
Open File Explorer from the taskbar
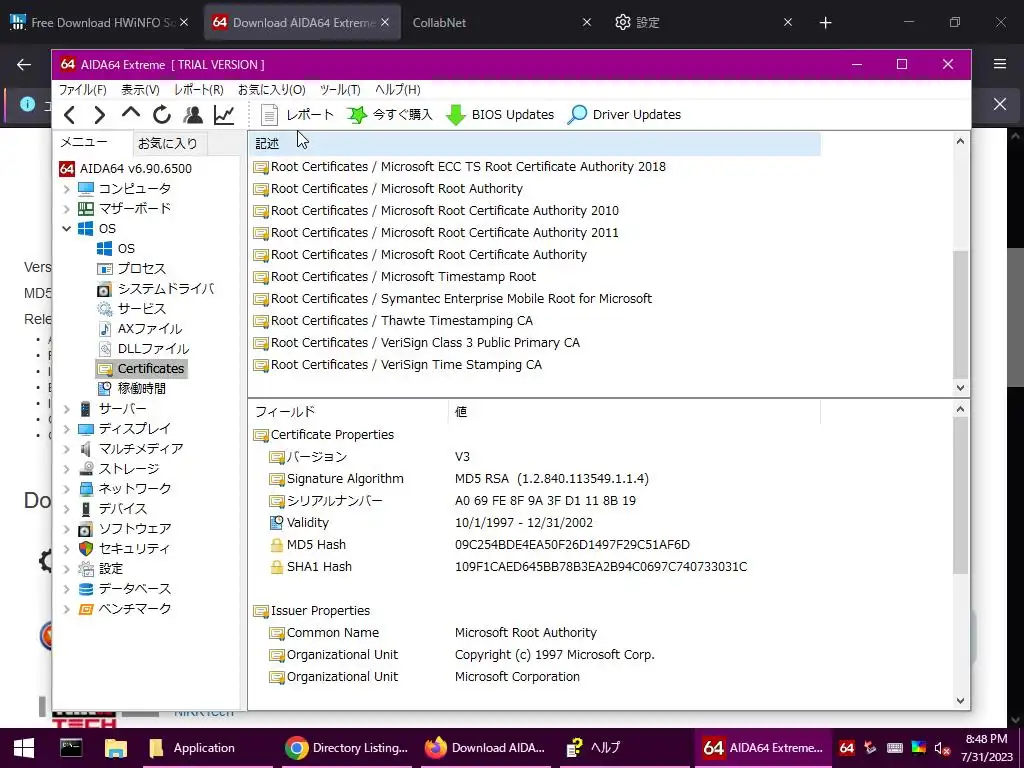[115, 748]
